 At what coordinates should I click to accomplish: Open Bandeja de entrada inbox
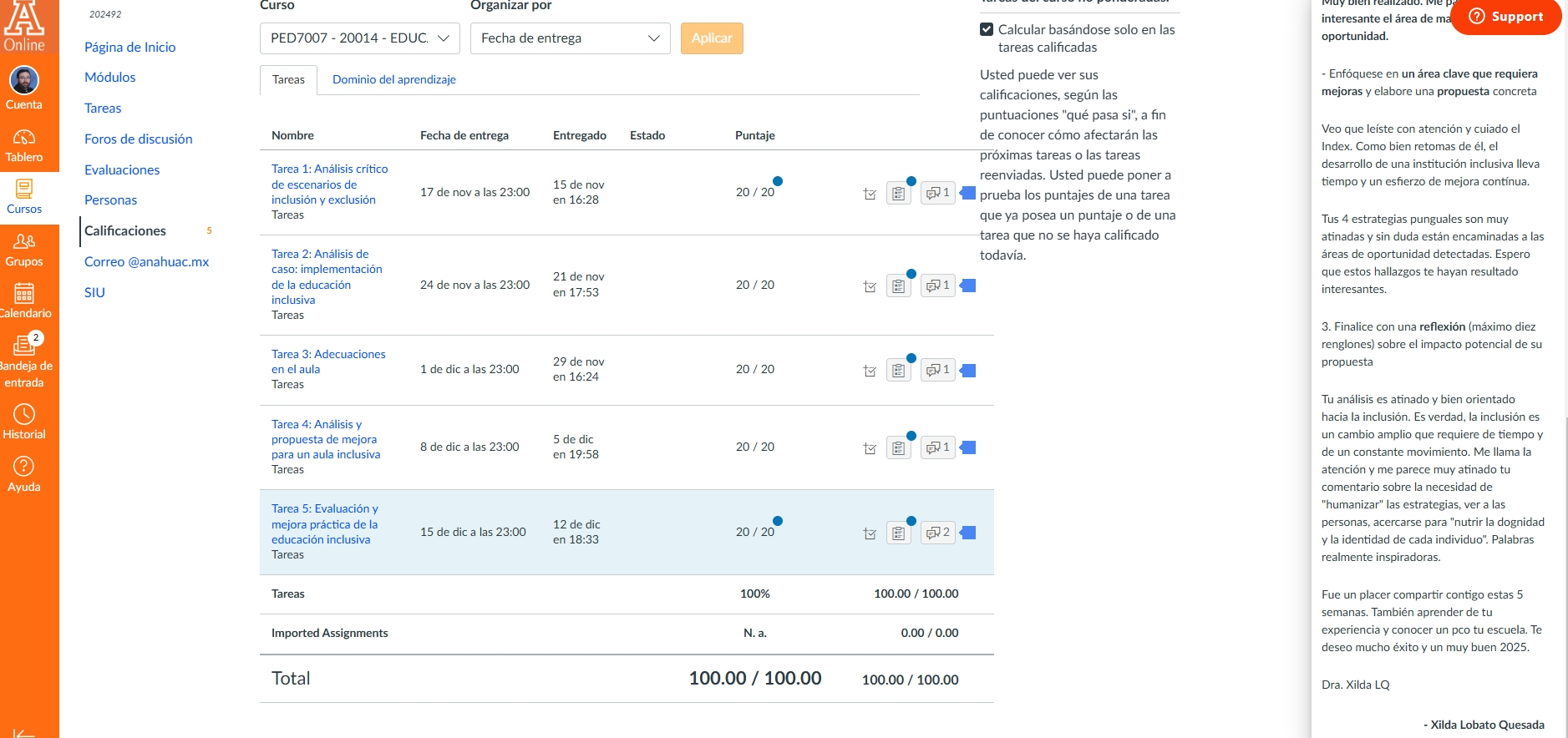click(24, 362)
